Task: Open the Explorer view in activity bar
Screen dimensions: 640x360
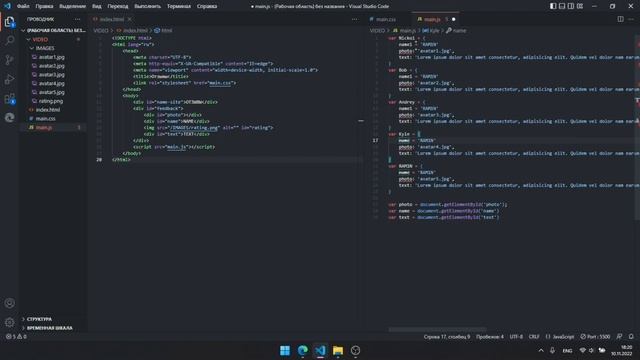Action: click(9, 21)
